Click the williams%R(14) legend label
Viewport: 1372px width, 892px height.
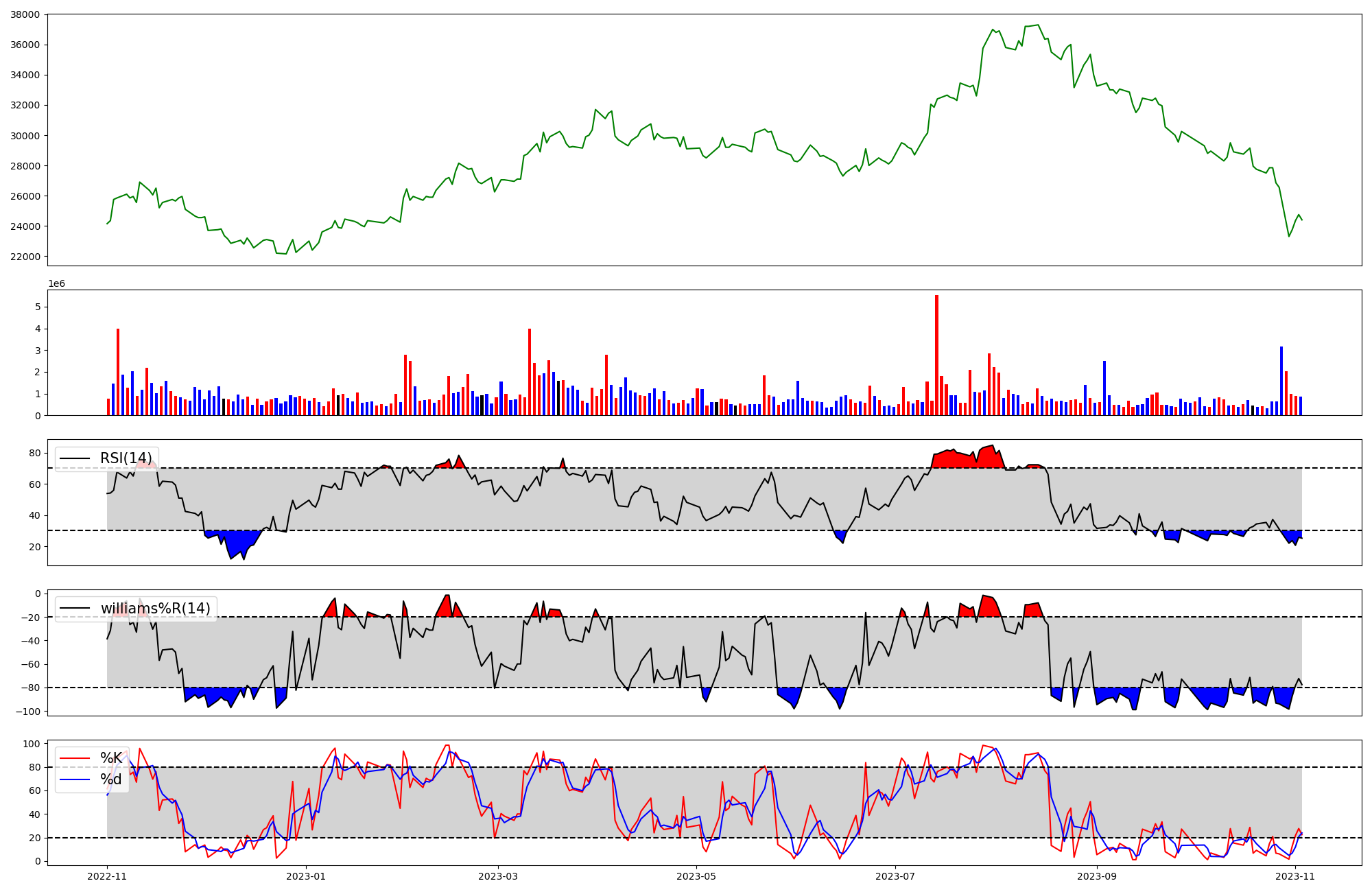click(155, 609)
